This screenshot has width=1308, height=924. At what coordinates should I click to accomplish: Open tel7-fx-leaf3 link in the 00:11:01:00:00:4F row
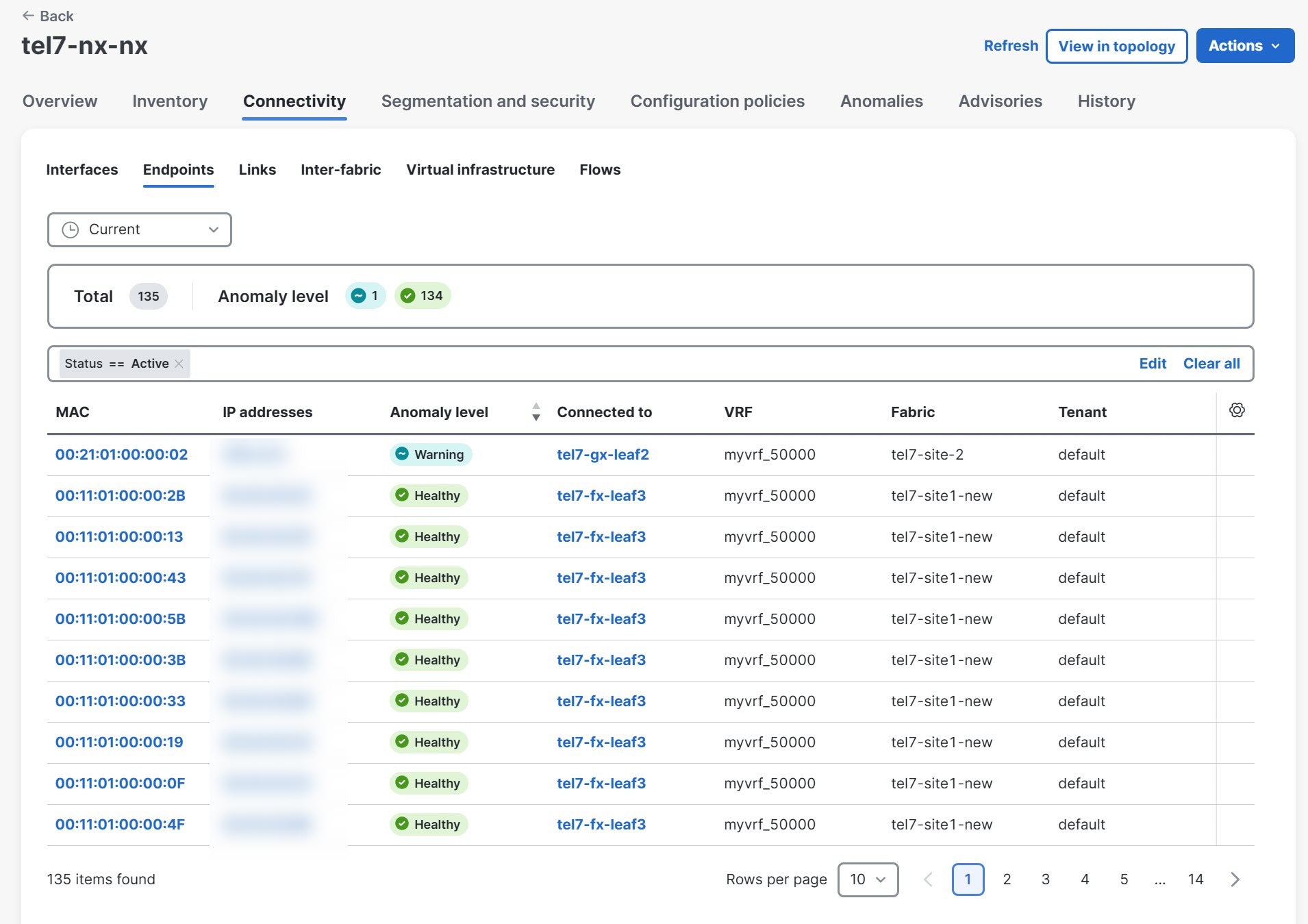point(601,825)
